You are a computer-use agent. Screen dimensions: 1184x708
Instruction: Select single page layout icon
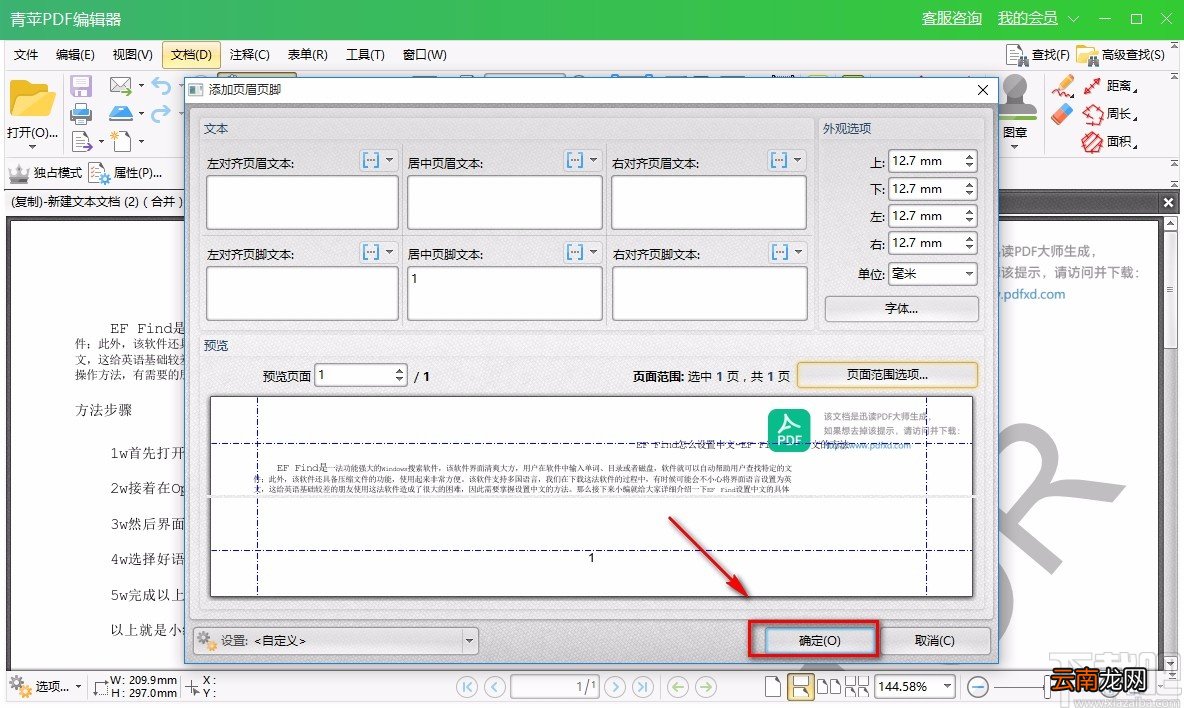[772, 686]
